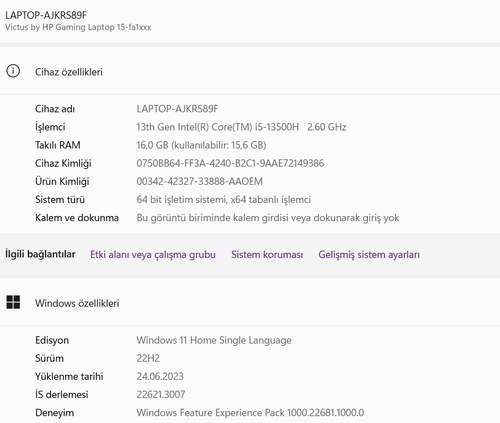Image resolution: width=500 pixels, height=423 pixels.
Task: Click the Cihaz adı label
Action: tap(55, 109)
